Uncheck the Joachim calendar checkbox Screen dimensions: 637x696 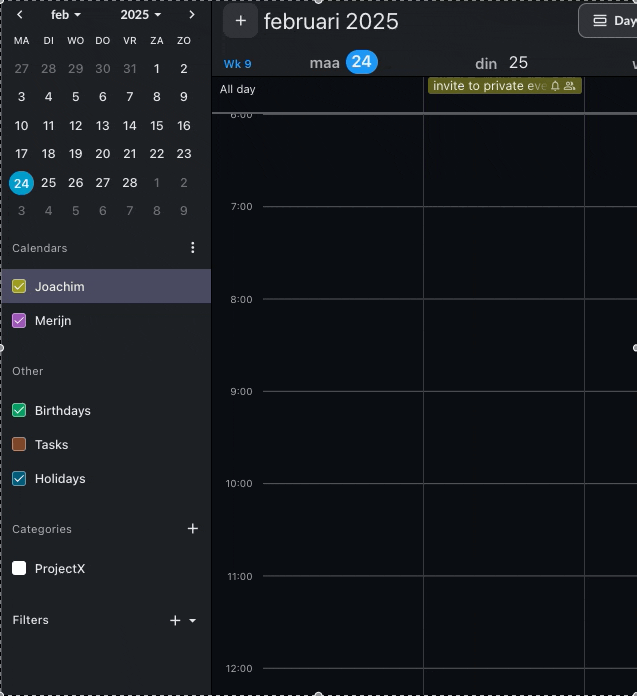click(19, 287)
